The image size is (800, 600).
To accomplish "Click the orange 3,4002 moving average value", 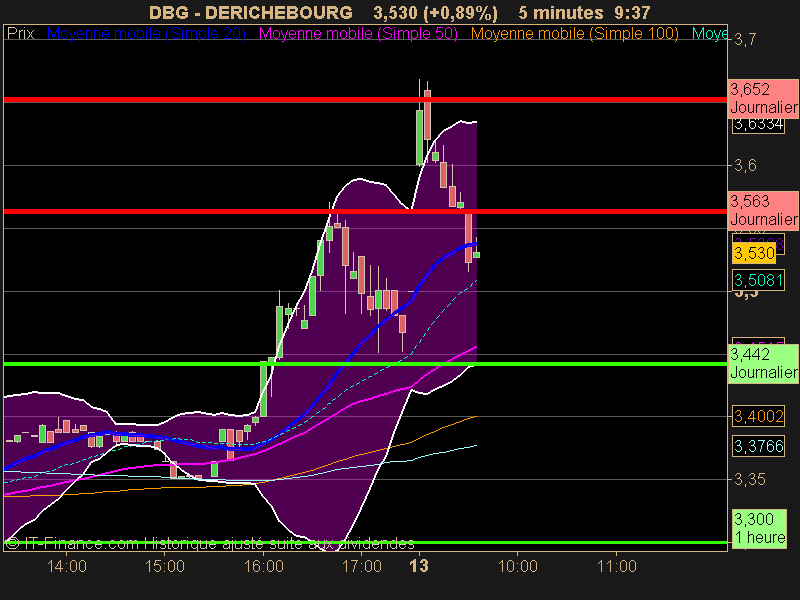I will click(x=758, y=416).
